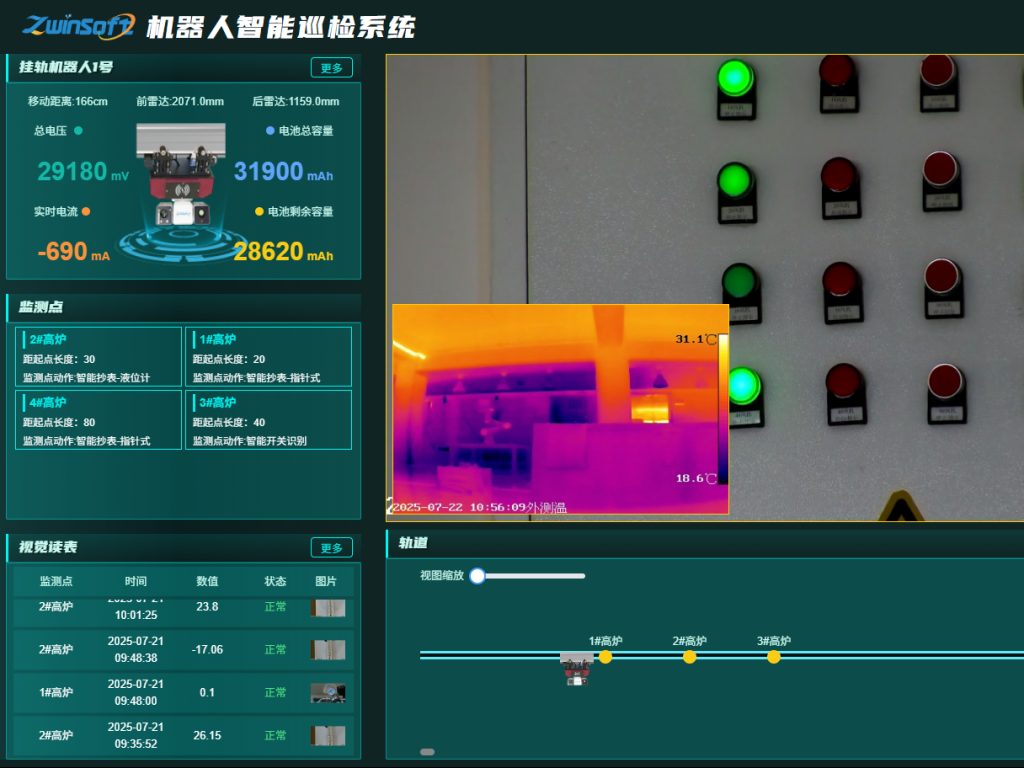Viewport: 1024px width, 768px height.
Task: Select the 3#高炉 yellow marker on the track
Action: [x=773, y=657]
